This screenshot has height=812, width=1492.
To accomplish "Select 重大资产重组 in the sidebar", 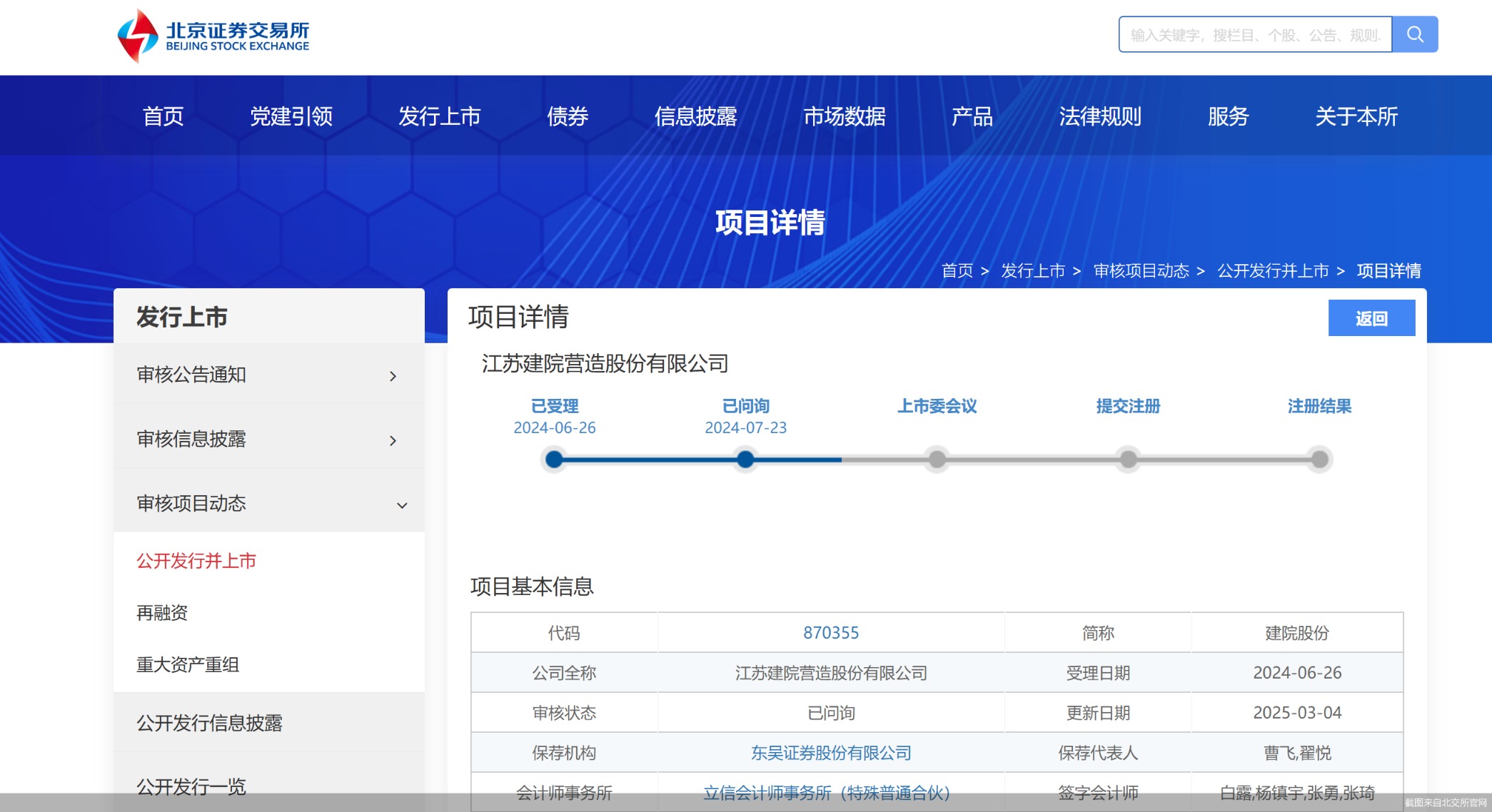I will (x=188, y=665).
